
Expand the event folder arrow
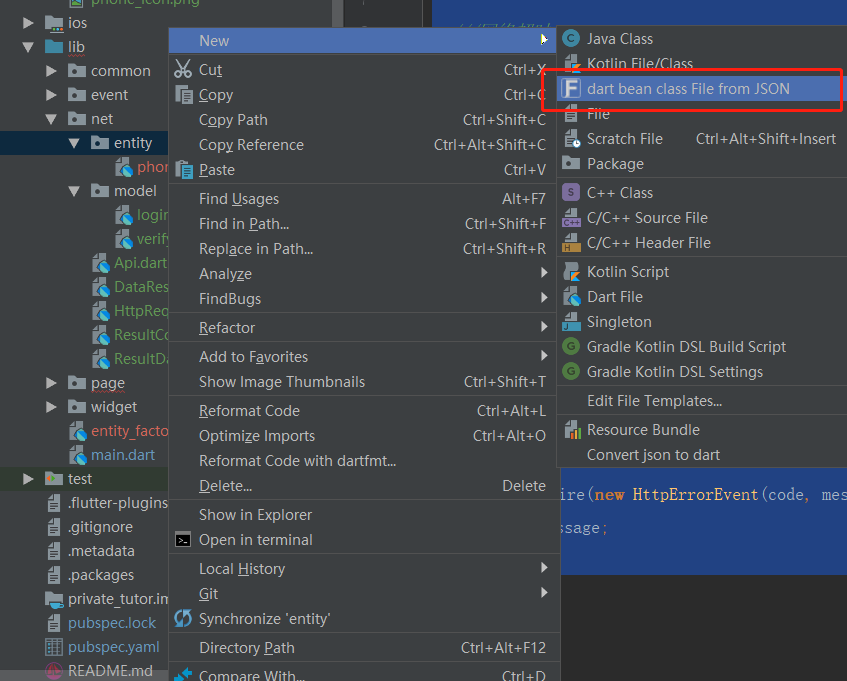[x=51, y=95]
